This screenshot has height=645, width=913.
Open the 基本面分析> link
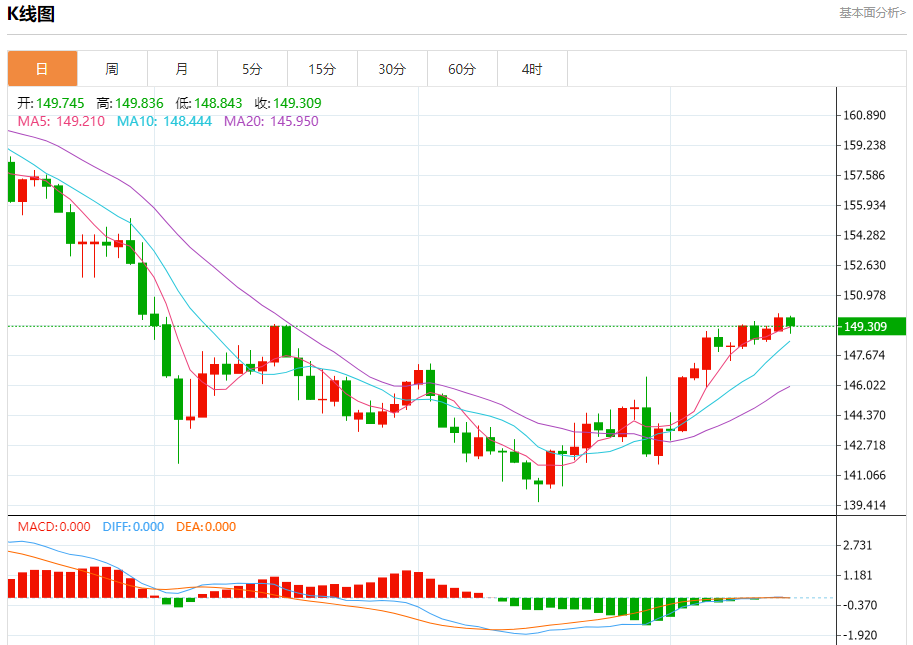tap(872, 13)
